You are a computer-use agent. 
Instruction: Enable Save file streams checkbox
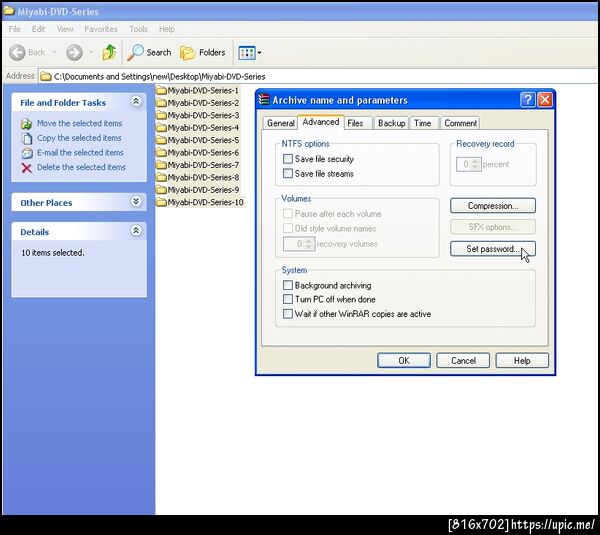click(288, 173)
